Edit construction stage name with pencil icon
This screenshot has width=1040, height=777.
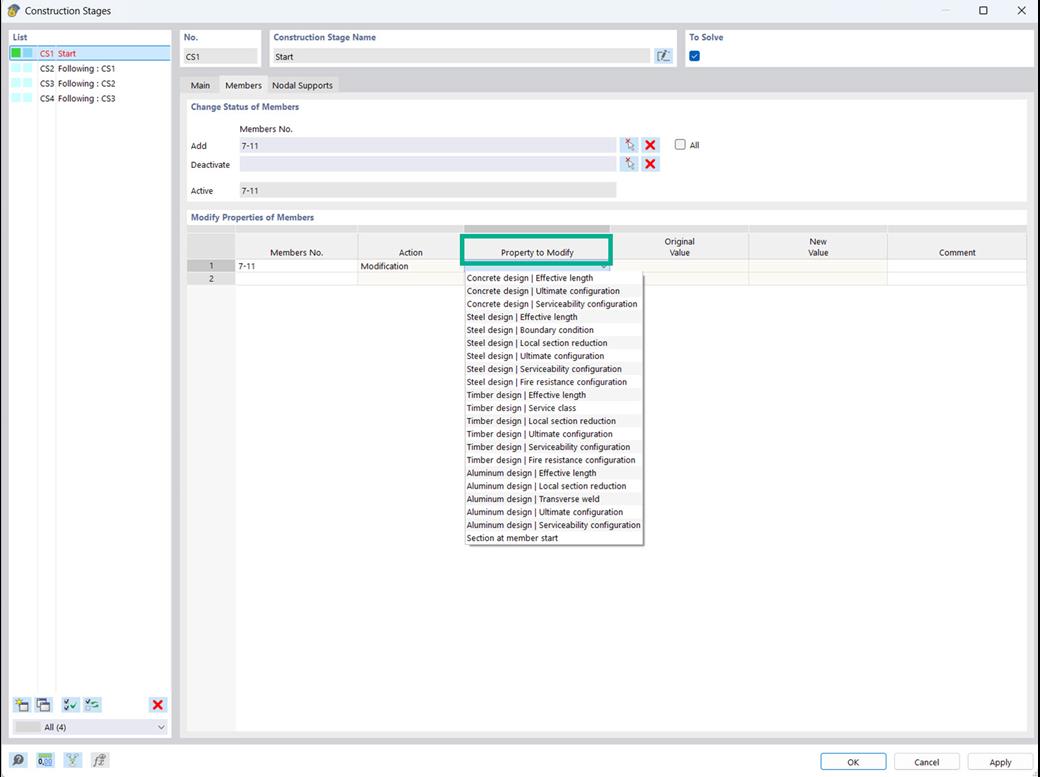[x=663, y=56]
